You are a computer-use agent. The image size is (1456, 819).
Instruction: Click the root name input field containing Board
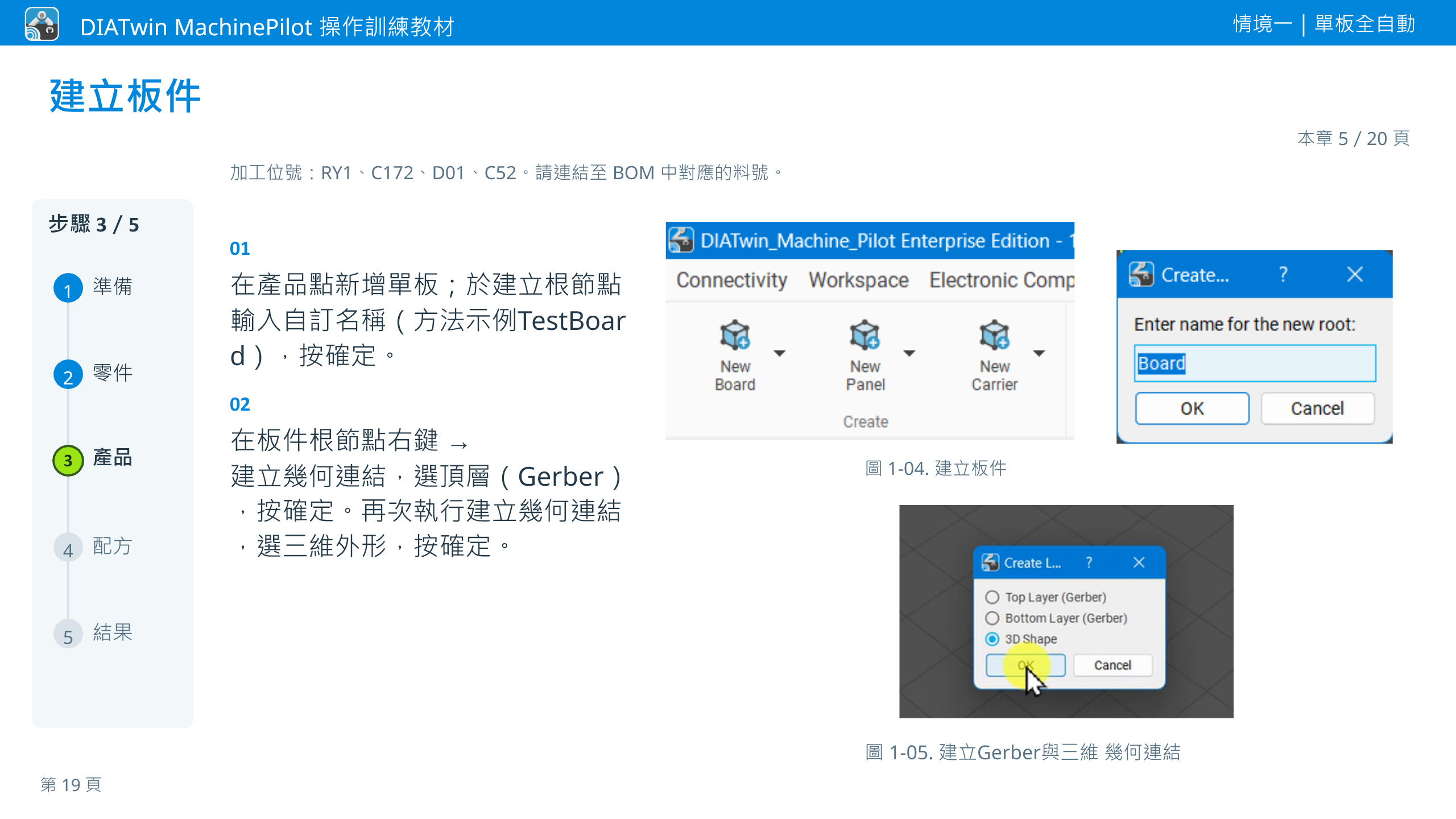1255,363
